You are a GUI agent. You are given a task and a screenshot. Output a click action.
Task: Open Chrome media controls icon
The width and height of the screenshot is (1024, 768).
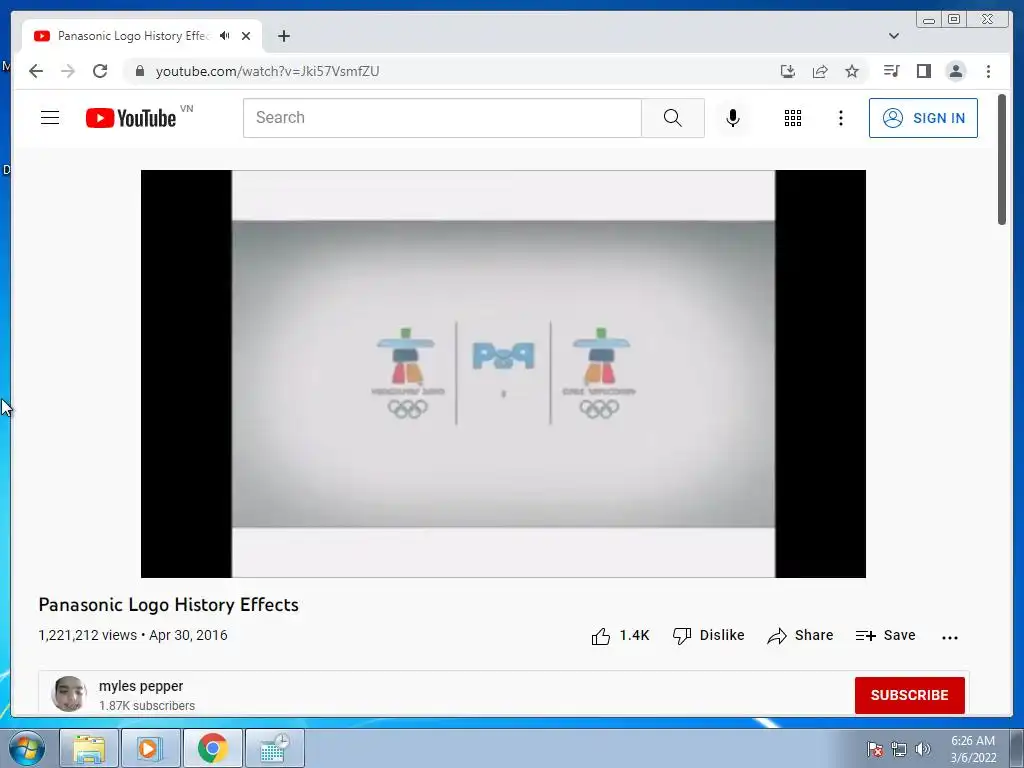coord(891,71)
